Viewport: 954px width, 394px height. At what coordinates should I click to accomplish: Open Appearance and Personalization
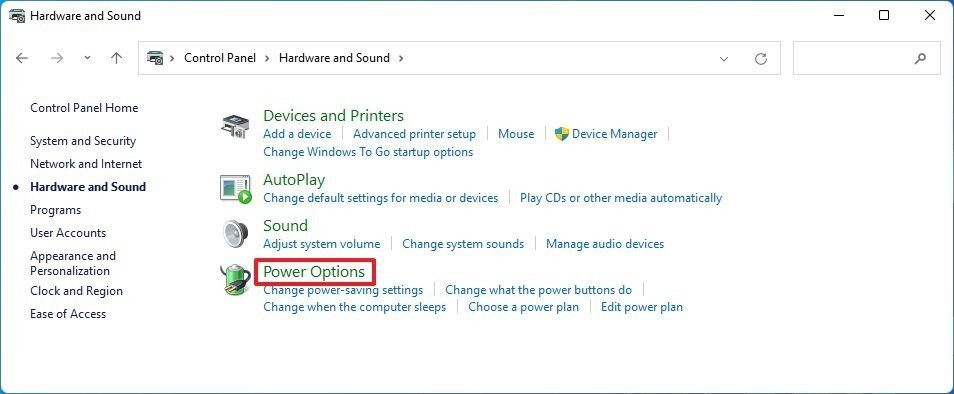pyautogui.click(x=72, y=263)
